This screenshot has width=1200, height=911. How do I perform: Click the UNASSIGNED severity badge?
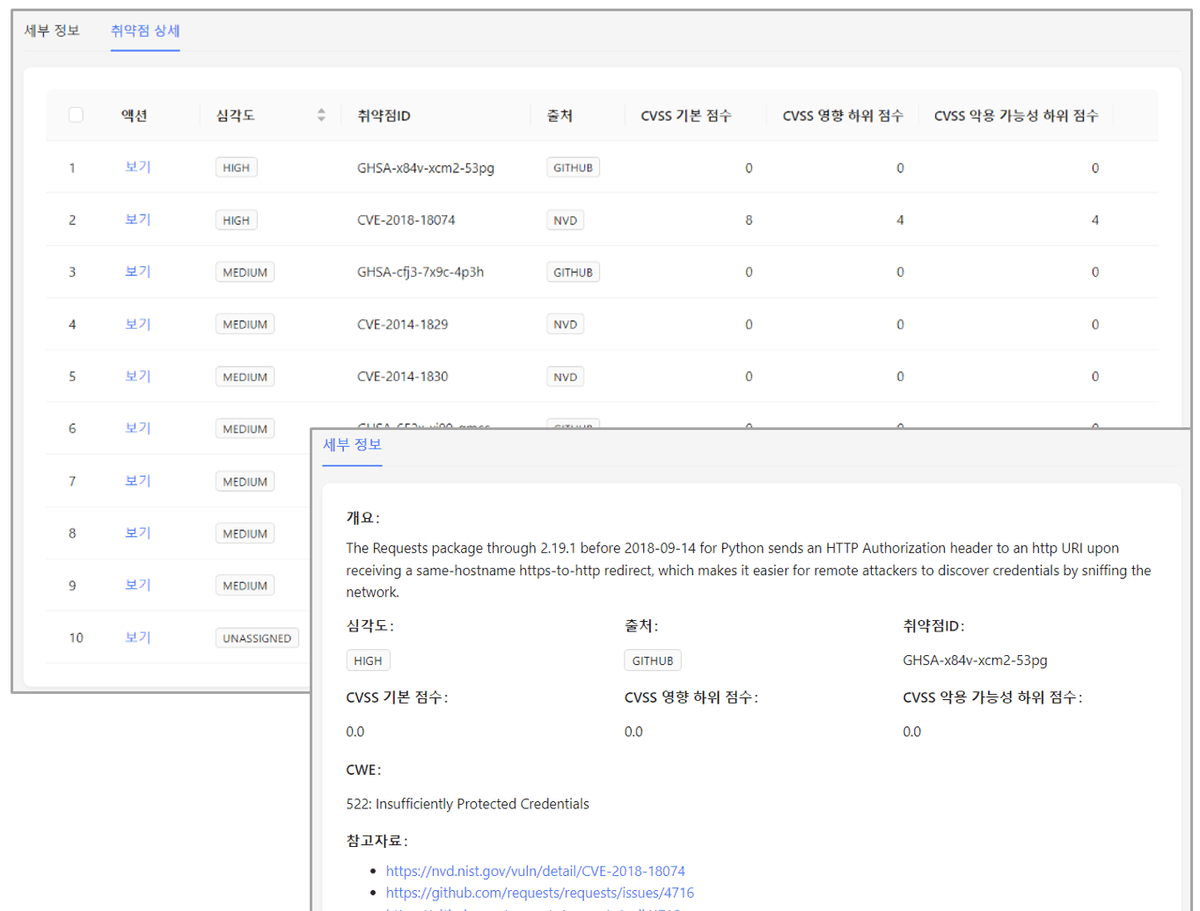click(257, 638)
